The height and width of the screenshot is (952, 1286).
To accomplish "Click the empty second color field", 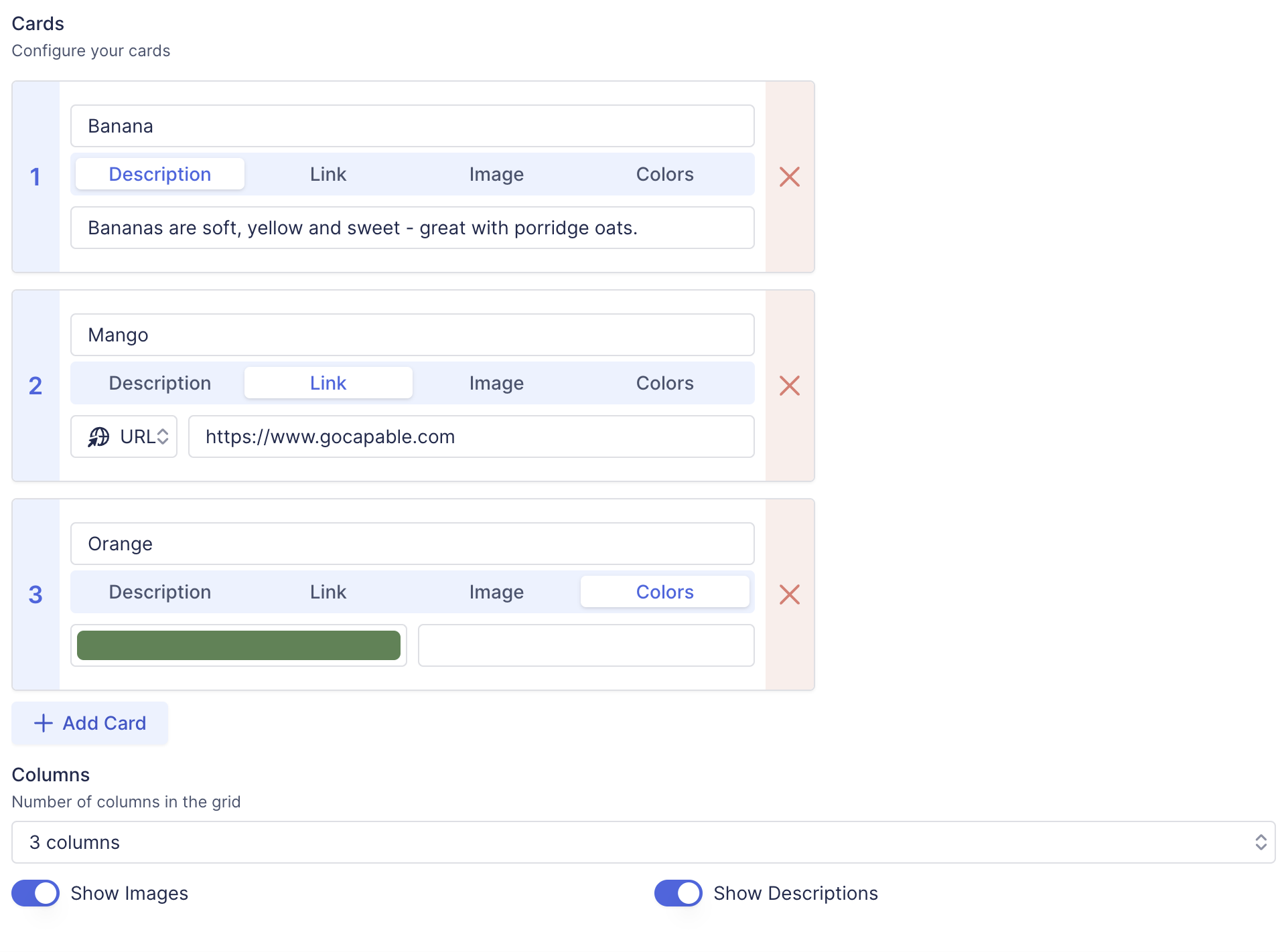I will [586, 645].
